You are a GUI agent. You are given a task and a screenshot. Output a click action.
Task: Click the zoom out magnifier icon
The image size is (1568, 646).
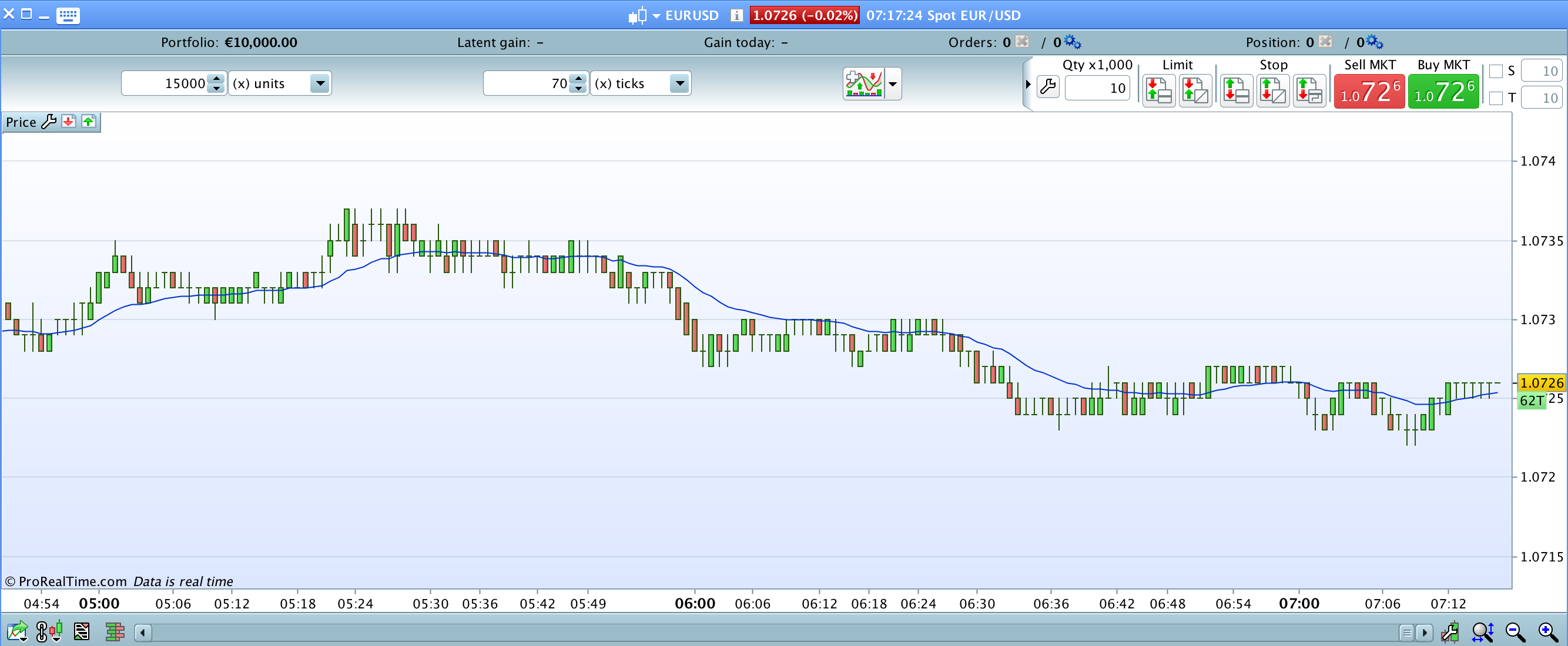pos(1515,632)
